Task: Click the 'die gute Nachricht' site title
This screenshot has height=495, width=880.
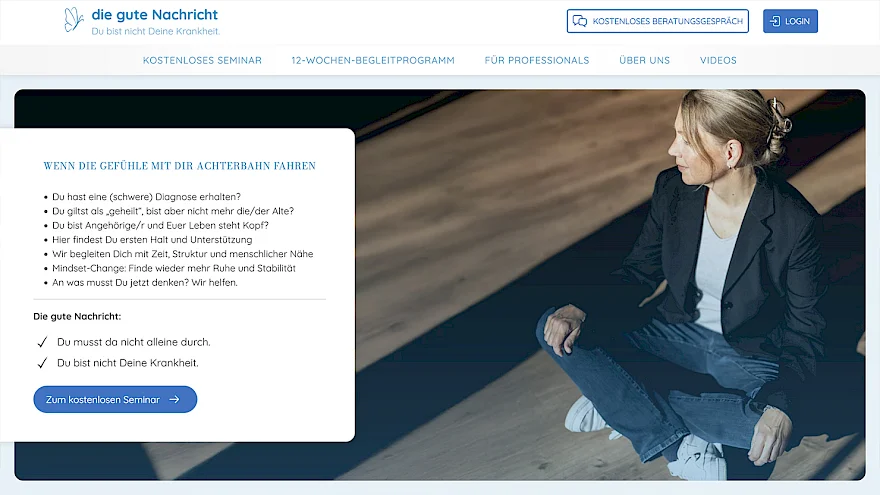Action: click(155, 15)
